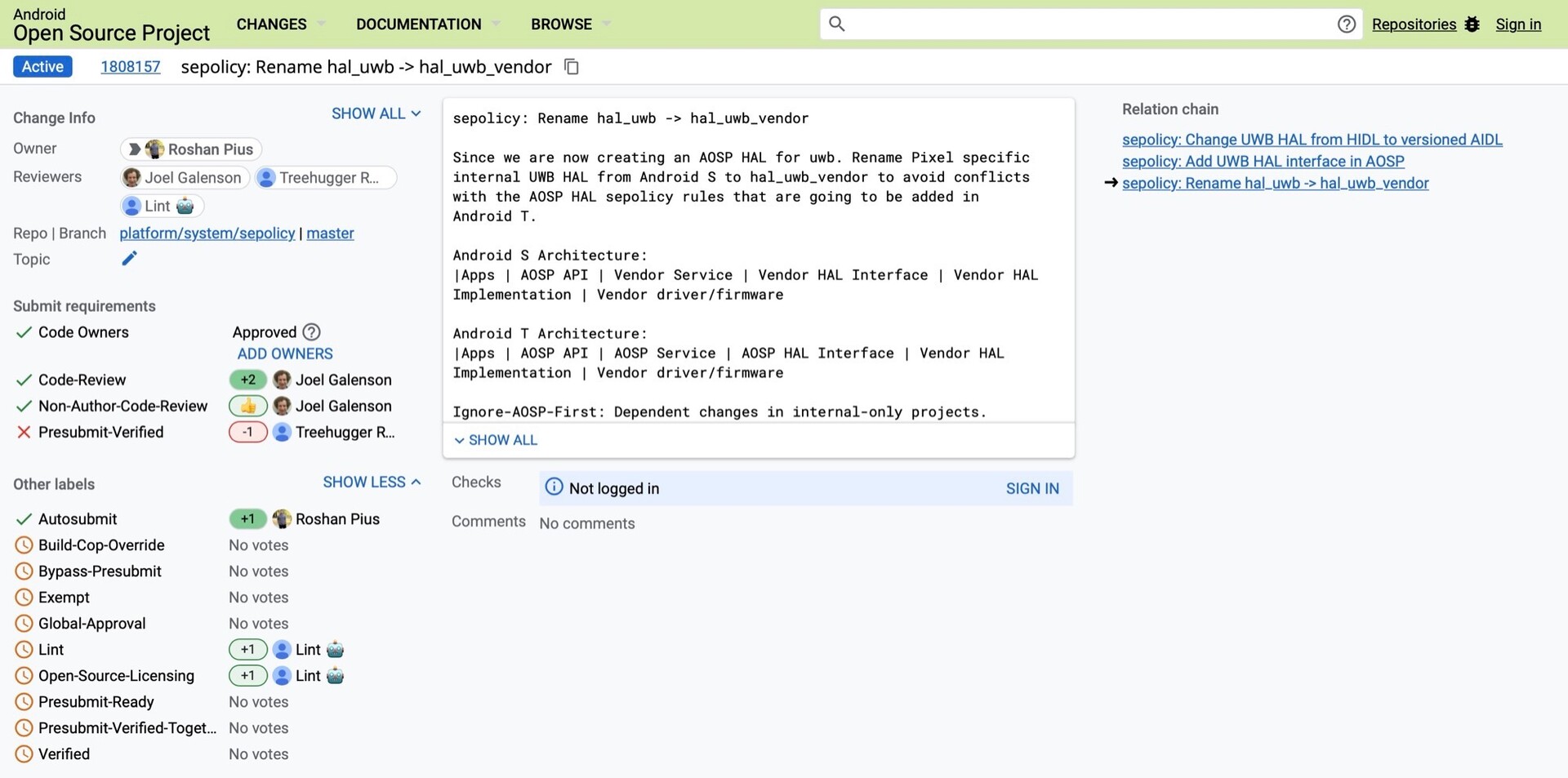The width and height of the screenshot is (1568, 778).
Task: Click the Not logged in info icon
Action: (554, 487)
